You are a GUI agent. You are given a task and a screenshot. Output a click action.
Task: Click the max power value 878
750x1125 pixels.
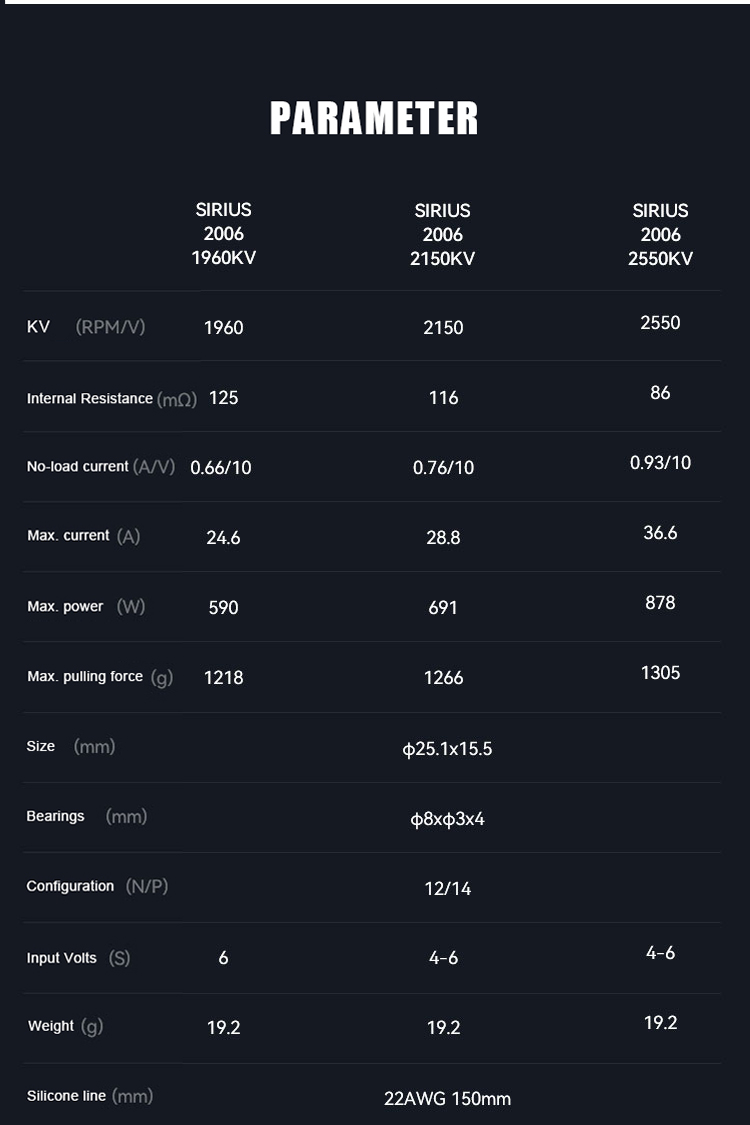[x=660, y=603]
